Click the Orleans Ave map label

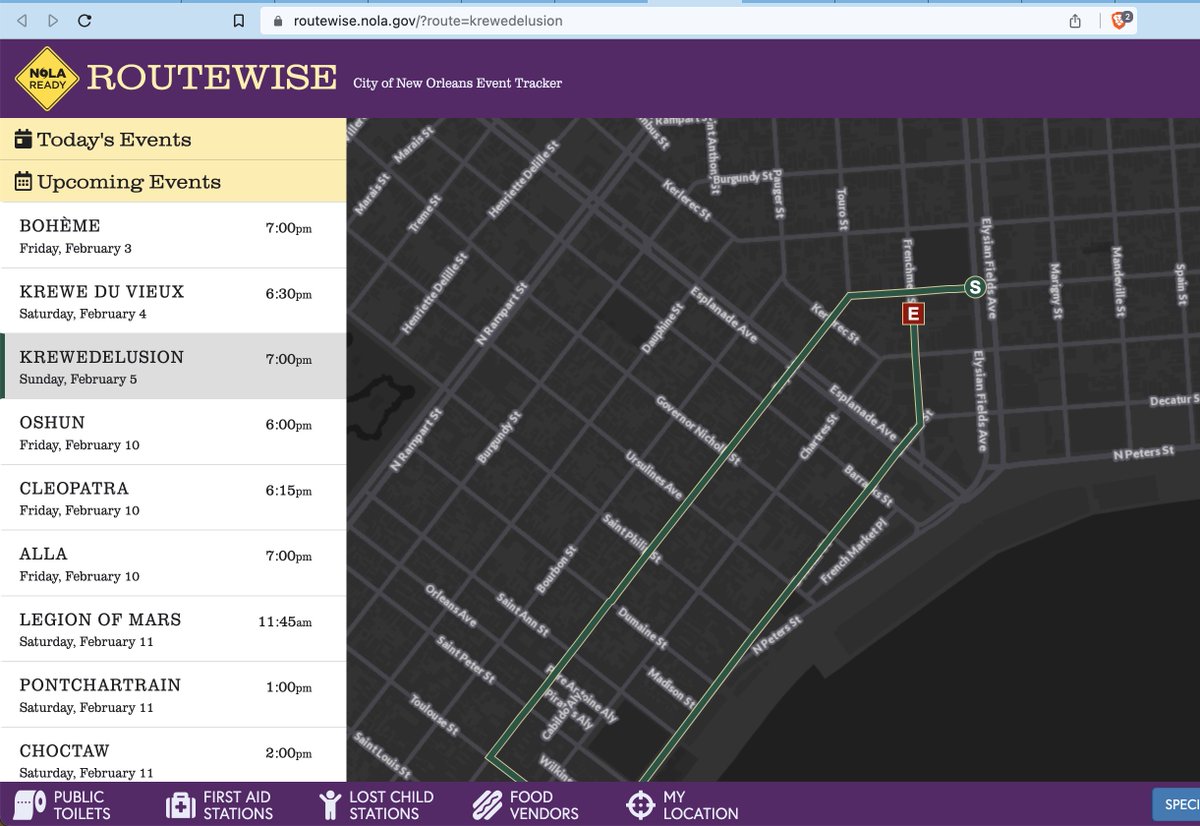click(x=450, y=605)
